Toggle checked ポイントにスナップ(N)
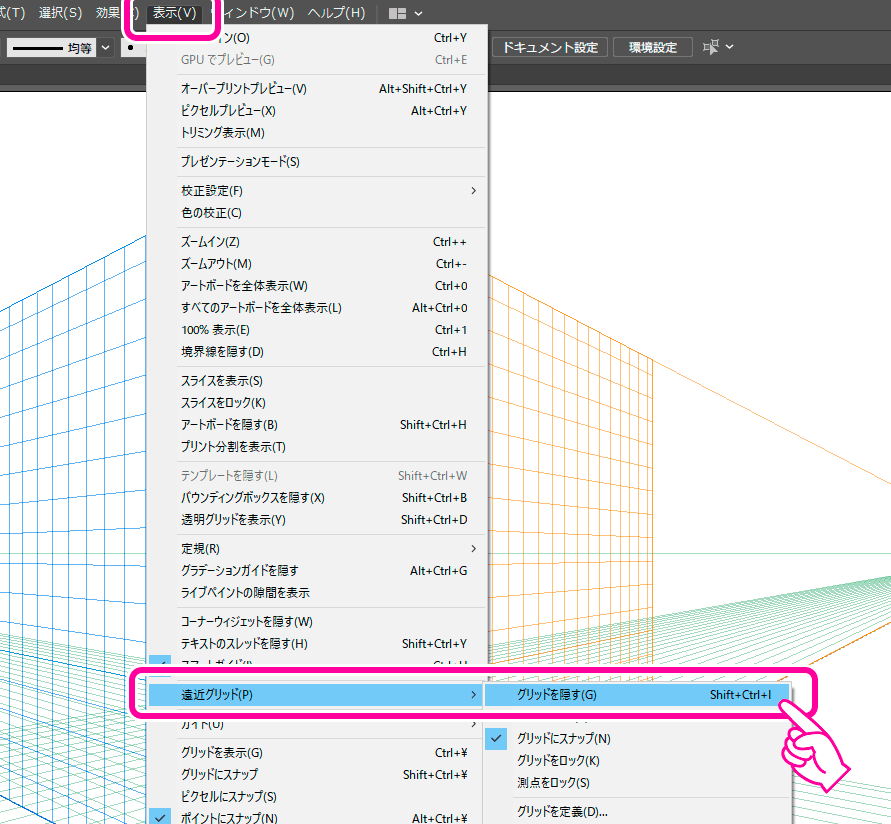 [315, 817]
